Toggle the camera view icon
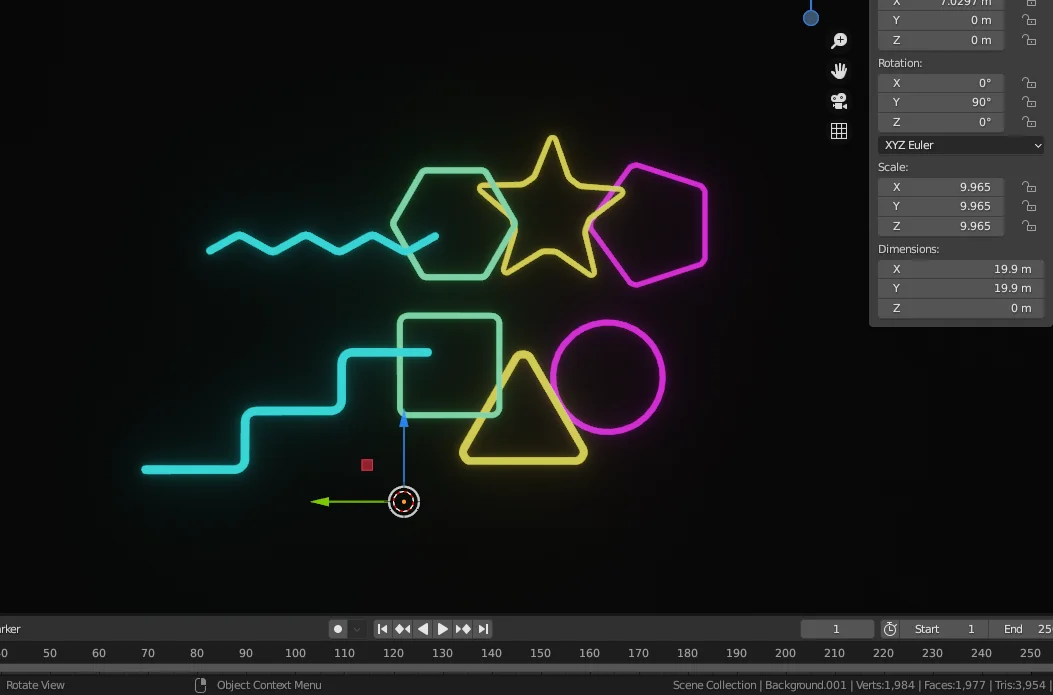 point(839,101)
